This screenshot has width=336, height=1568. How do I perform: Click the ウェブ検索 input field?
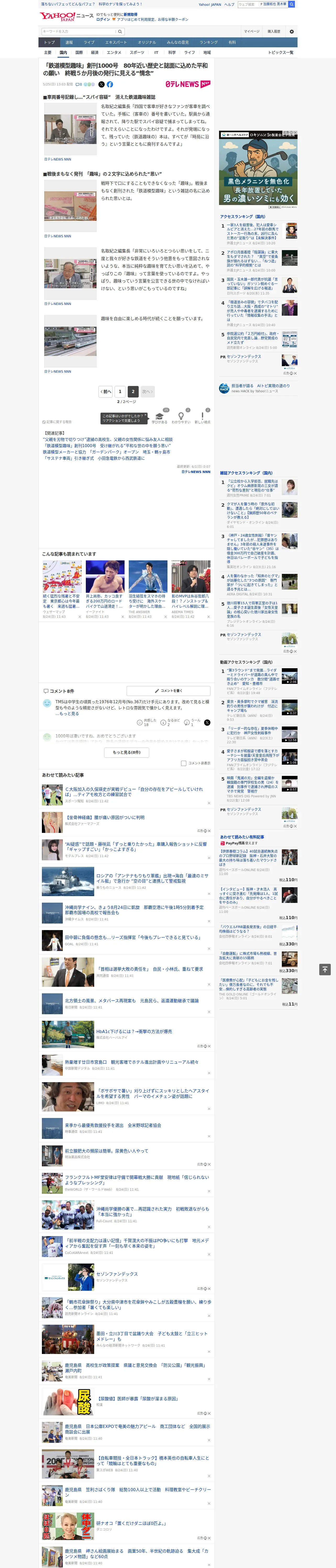(x=248, y=4)
